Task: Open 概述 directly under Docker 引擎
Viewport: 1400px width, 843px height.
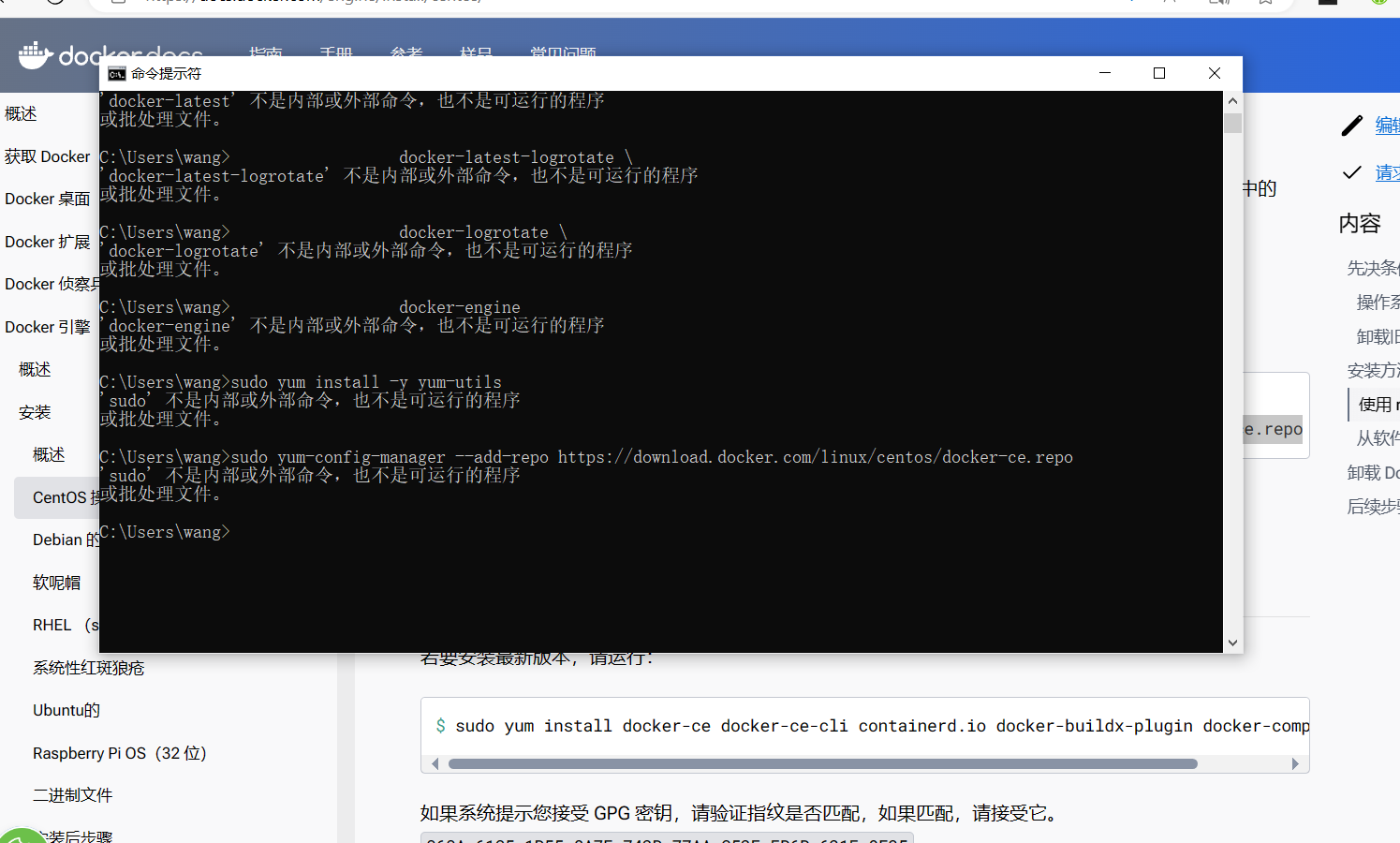Action: tap(35, 369)
